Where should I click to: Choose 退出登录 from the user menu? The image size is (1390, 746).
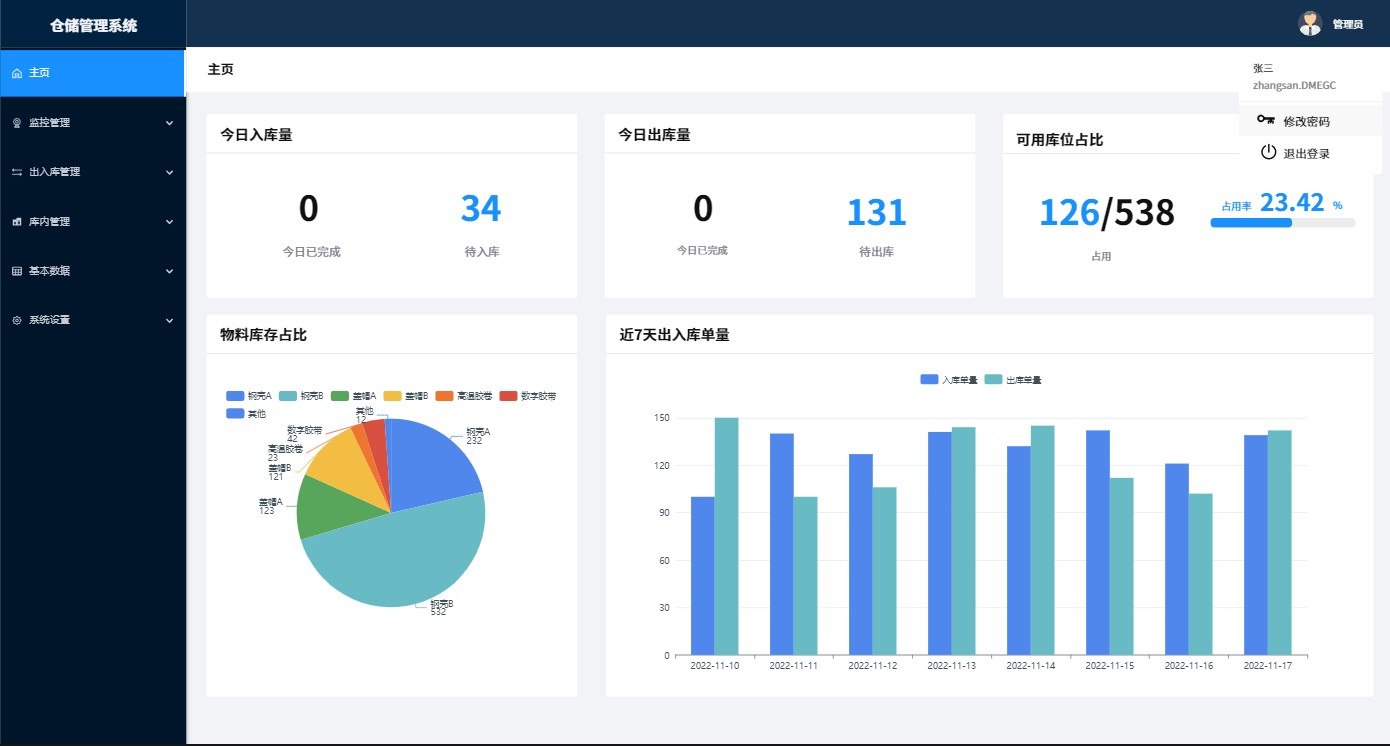(x=1306, y=154)
